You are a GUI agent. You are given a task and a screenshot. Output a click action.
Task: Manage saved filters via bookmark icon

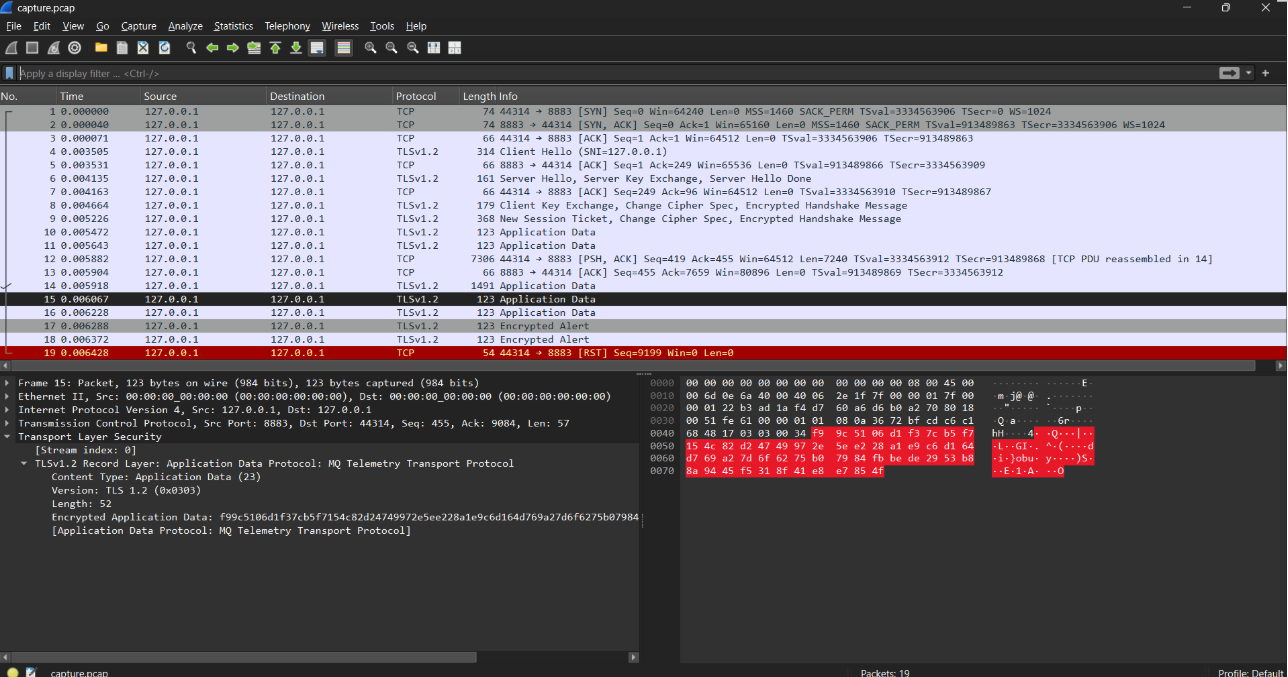[9, 73]
